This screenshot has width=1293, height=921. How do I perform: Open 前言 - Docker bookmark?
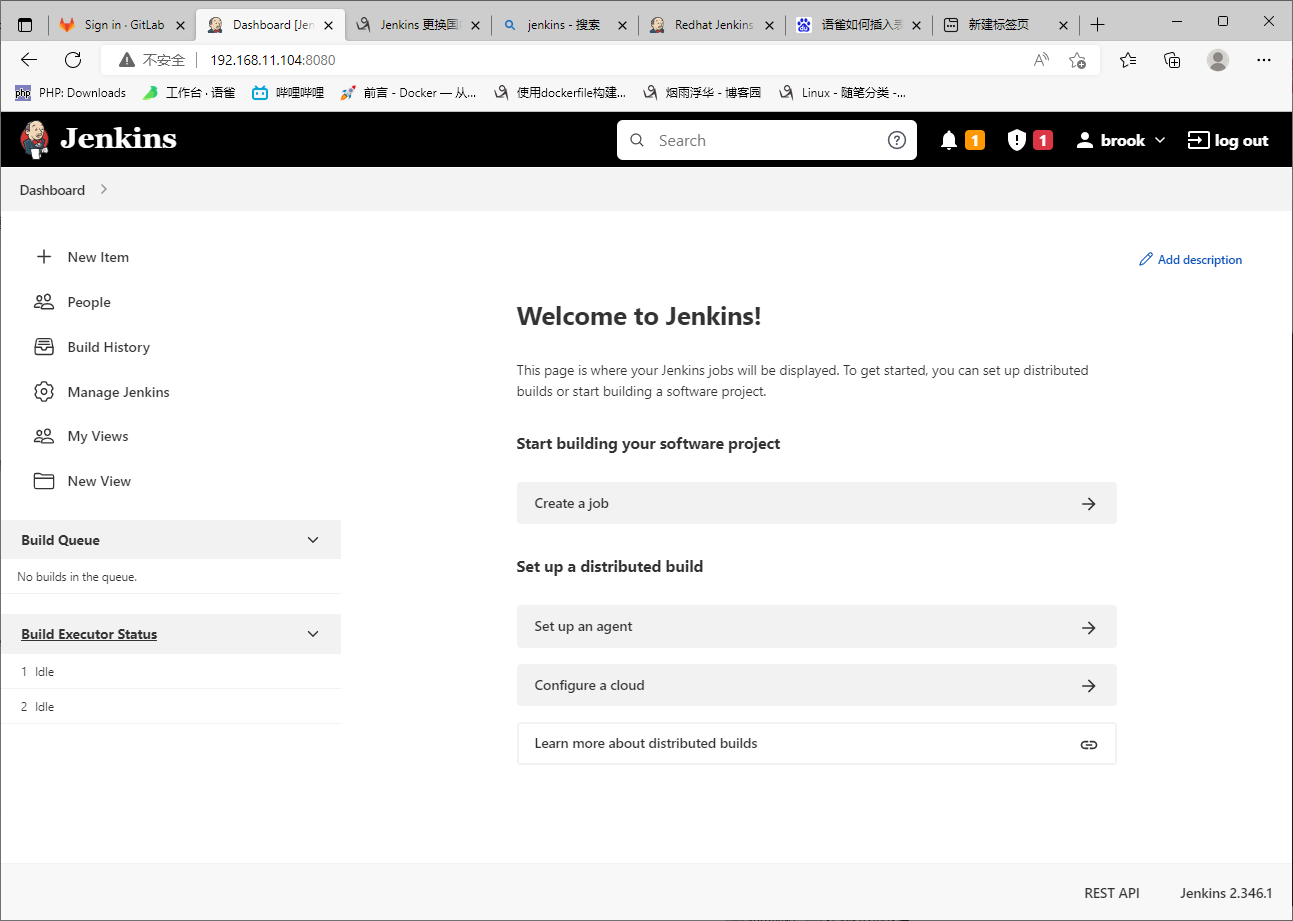[x=408, y=93]
